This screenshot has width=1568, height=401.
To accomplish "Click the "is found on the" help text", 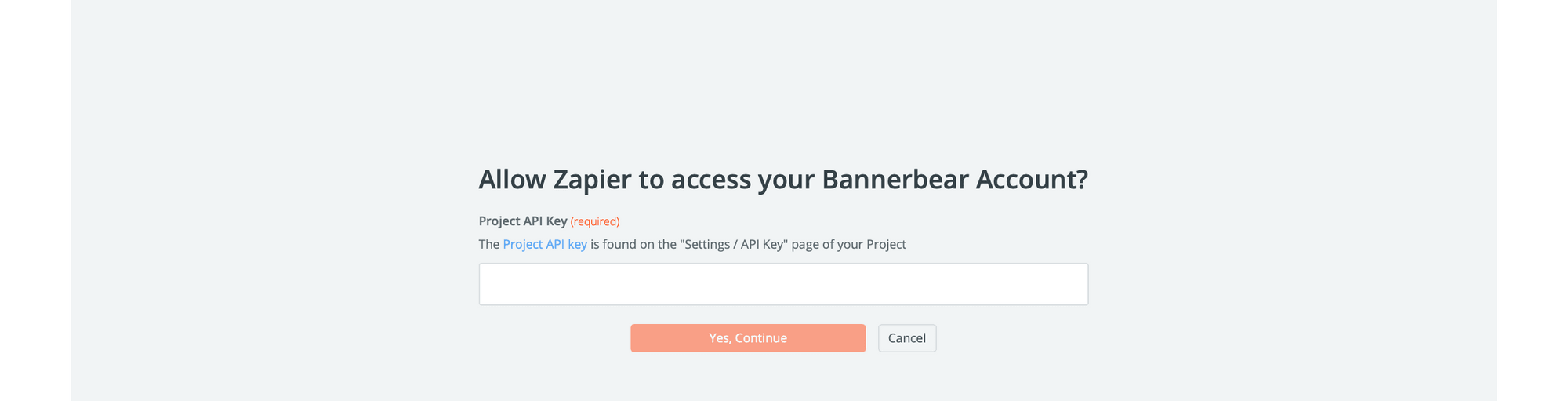I will (633, 244).
